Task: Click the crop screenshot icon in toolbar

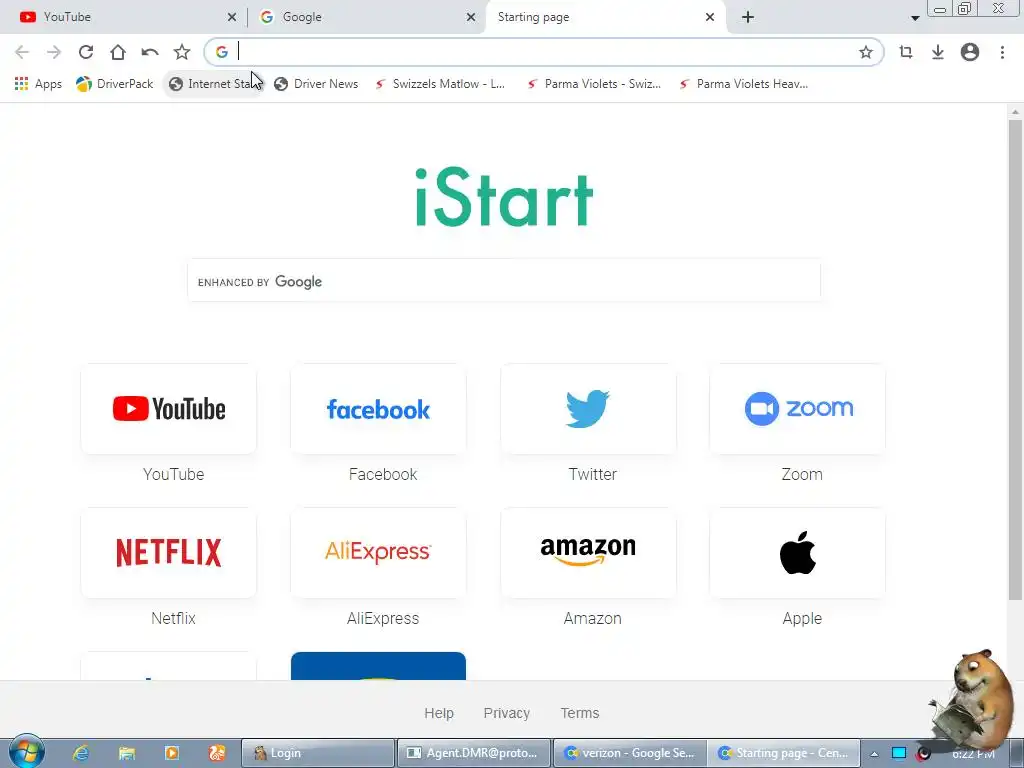Action: (905, 52)
